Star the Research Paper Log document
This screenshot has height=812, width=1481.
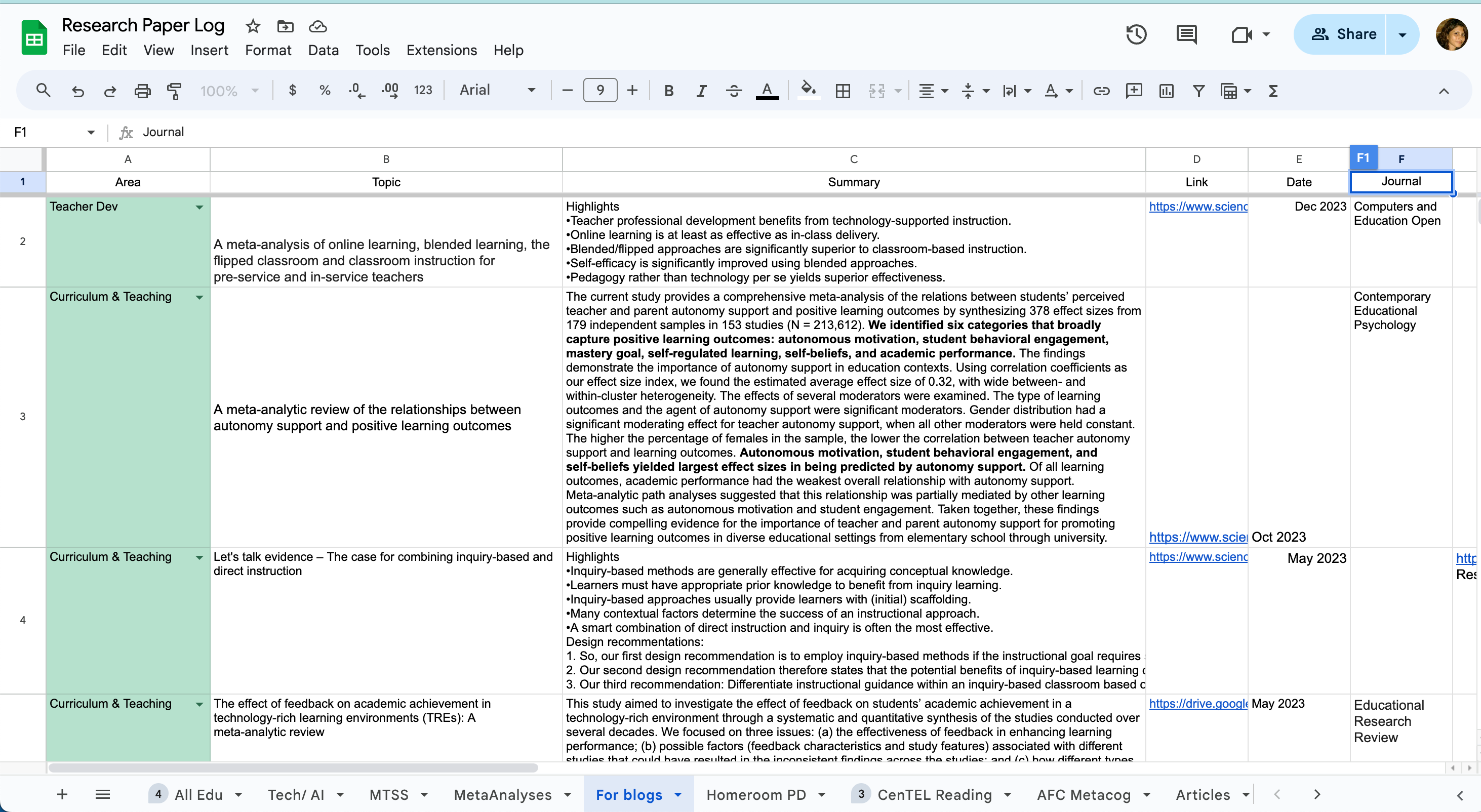click(253, 26)
